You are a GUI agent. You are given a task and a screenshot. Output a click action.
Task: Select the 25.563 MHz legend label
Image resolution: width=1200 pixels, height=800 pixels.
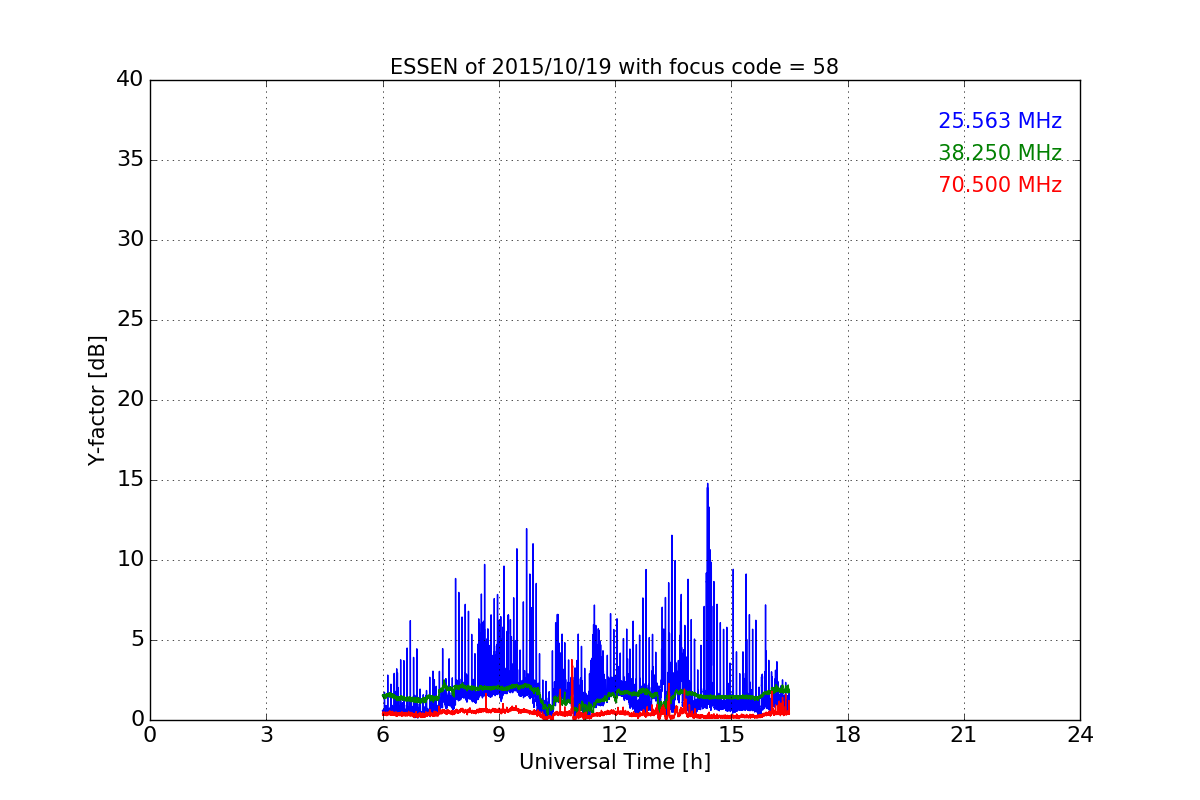point(1000,121)
